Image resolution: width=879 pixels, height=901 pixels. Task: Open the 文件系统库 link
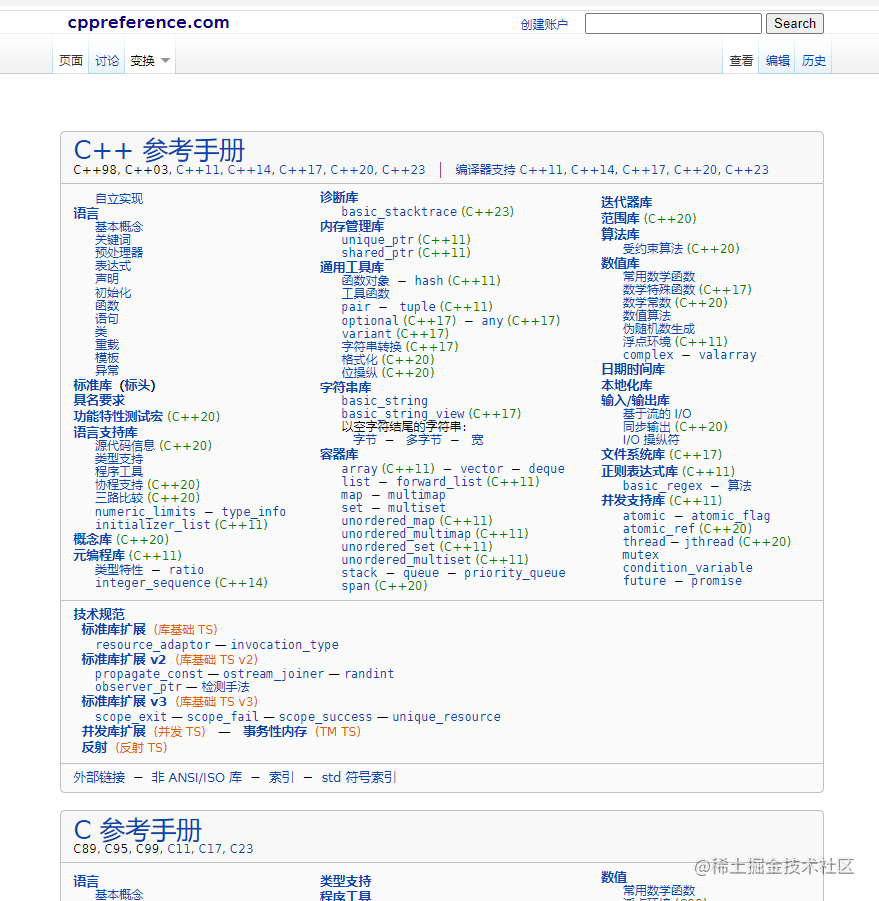[633, 455]
